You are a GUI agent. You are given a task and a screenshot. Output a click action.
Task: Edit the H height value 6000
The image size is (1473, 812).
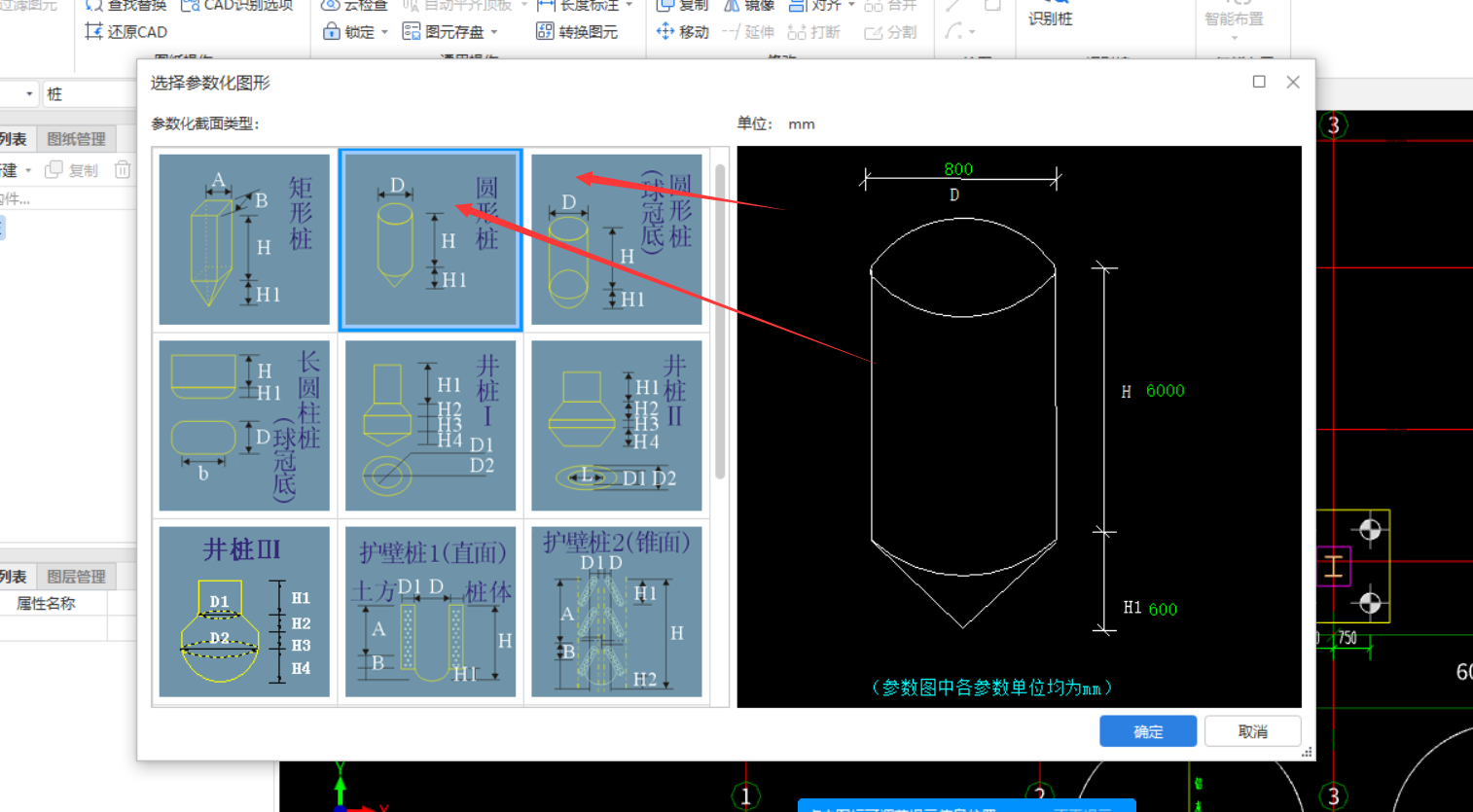[1165, 391]
